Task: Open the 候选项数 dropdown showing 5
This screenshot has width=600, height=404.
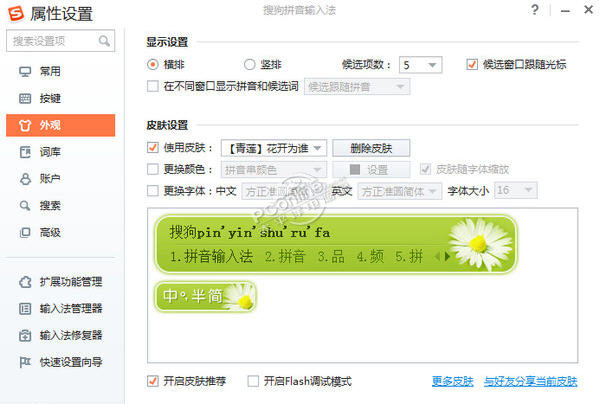Action: point(421,65)
